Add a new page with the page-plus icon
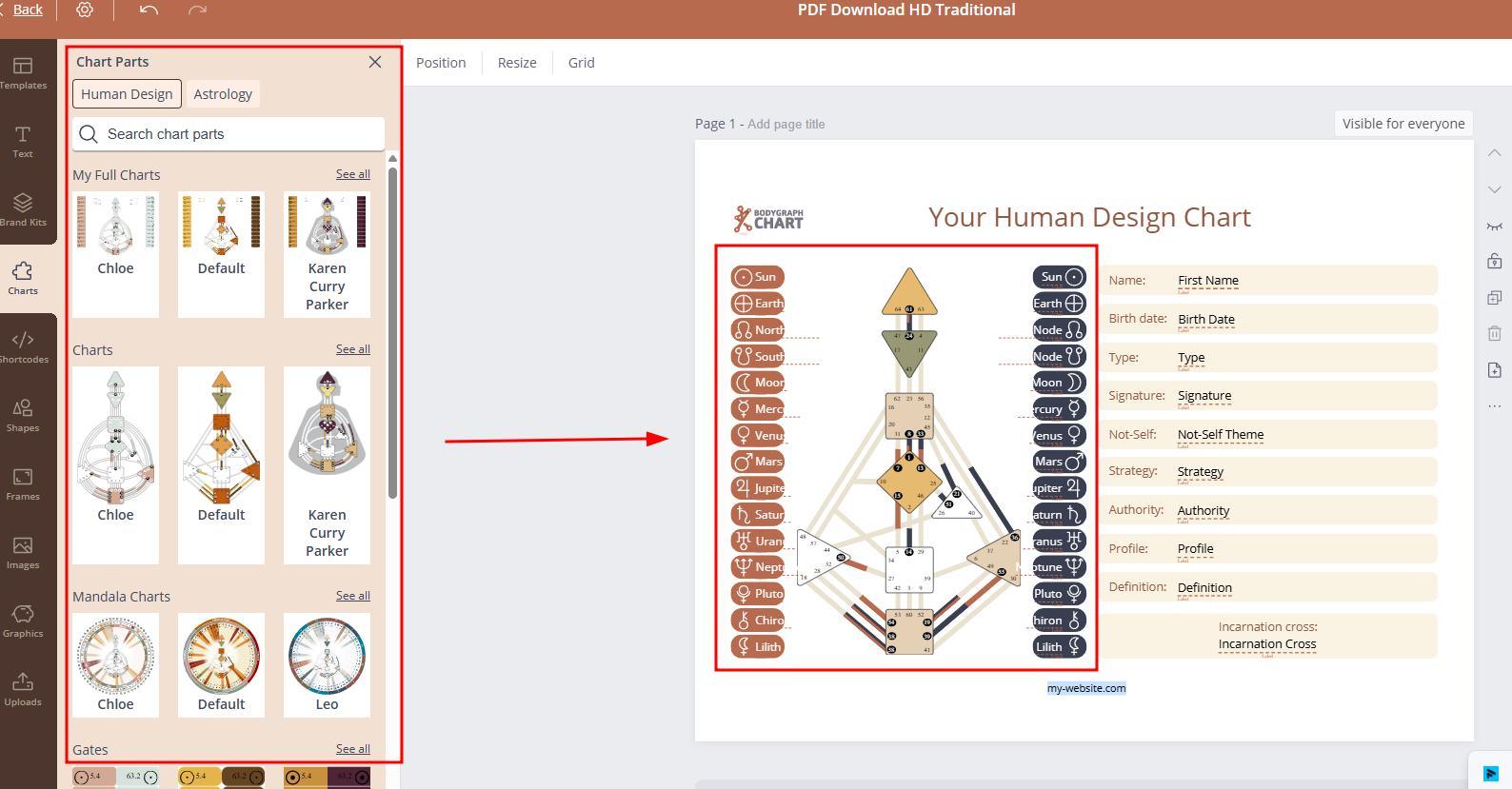Viewport: 1512px width, 789px height. 1494,369
